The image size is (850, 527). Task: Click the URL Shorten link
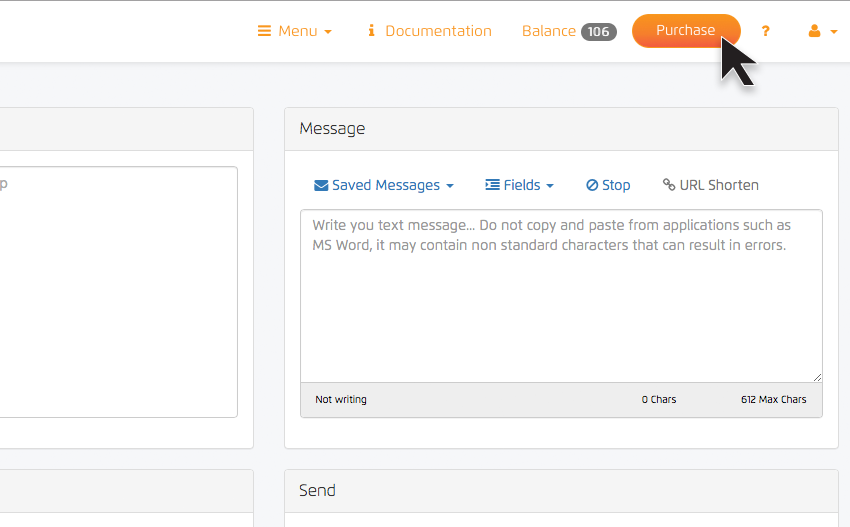pos(711,185)
